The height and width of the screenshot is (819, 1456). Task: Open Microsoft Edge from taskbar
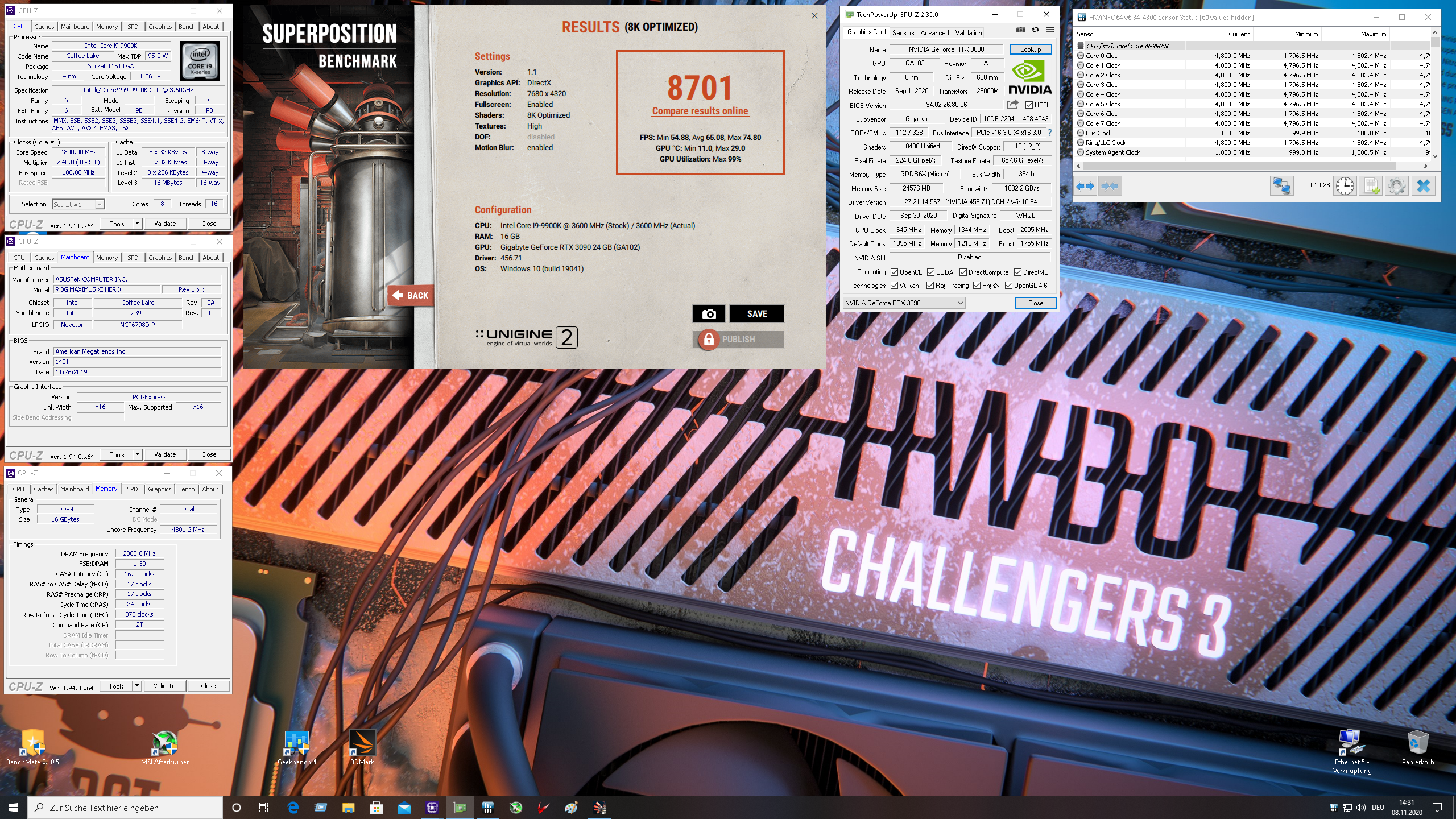(293, 808)
